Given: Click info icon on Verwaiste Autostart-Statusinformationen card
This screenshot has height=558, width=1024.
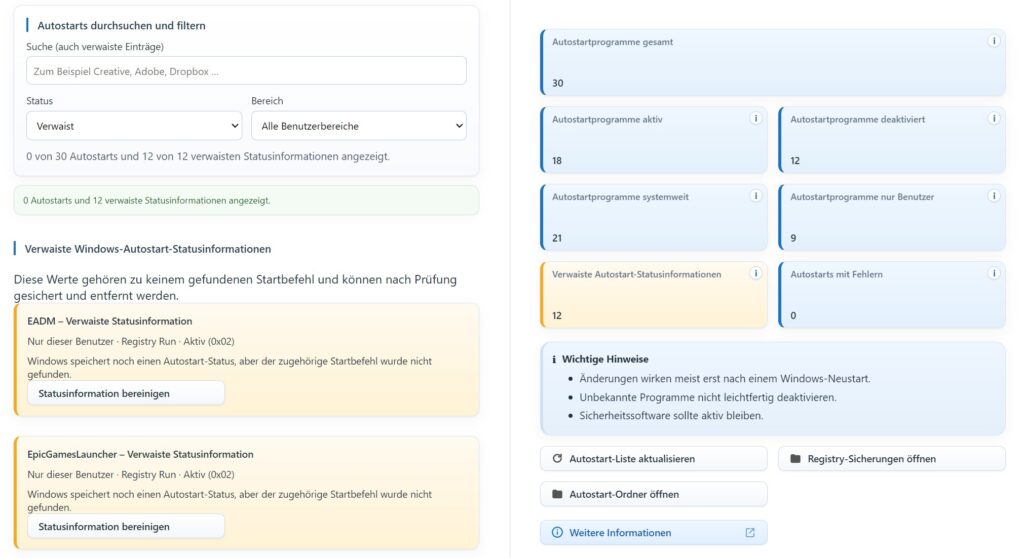Looking at the screenshot, I should point(756,273).
